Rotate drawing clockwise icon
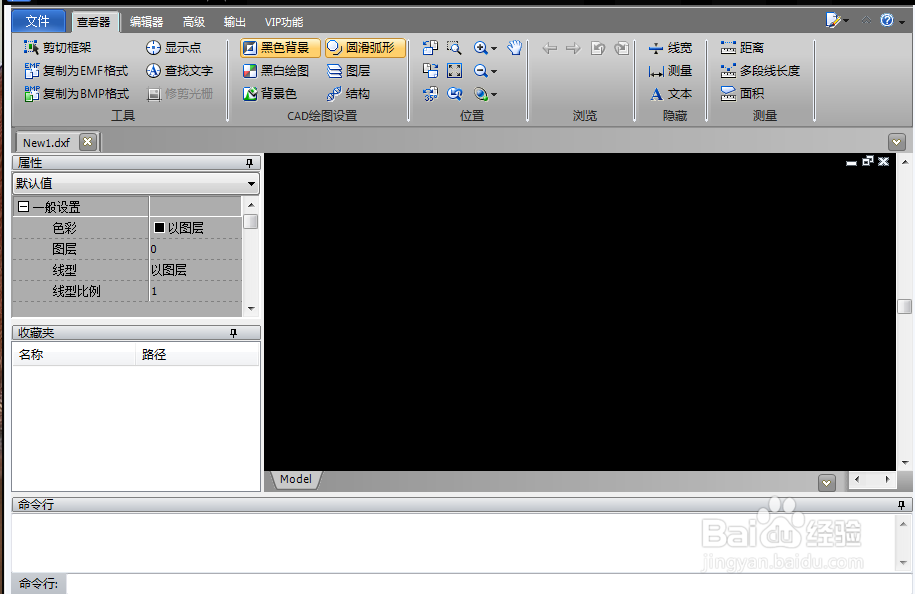The height and width of the screenshot is (594, 915). [x=430, y=71]
